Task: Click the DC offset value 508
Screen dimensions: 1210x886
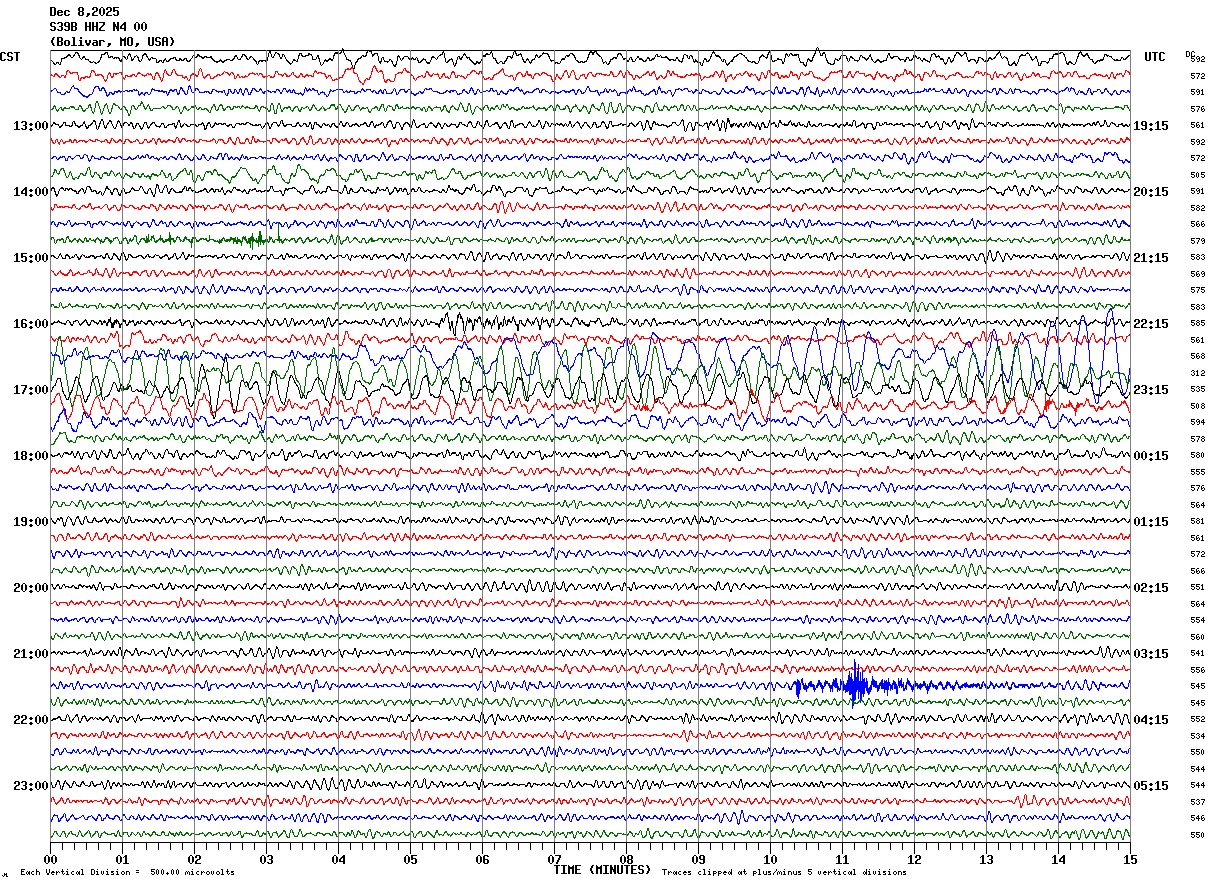Action: 1197,406
